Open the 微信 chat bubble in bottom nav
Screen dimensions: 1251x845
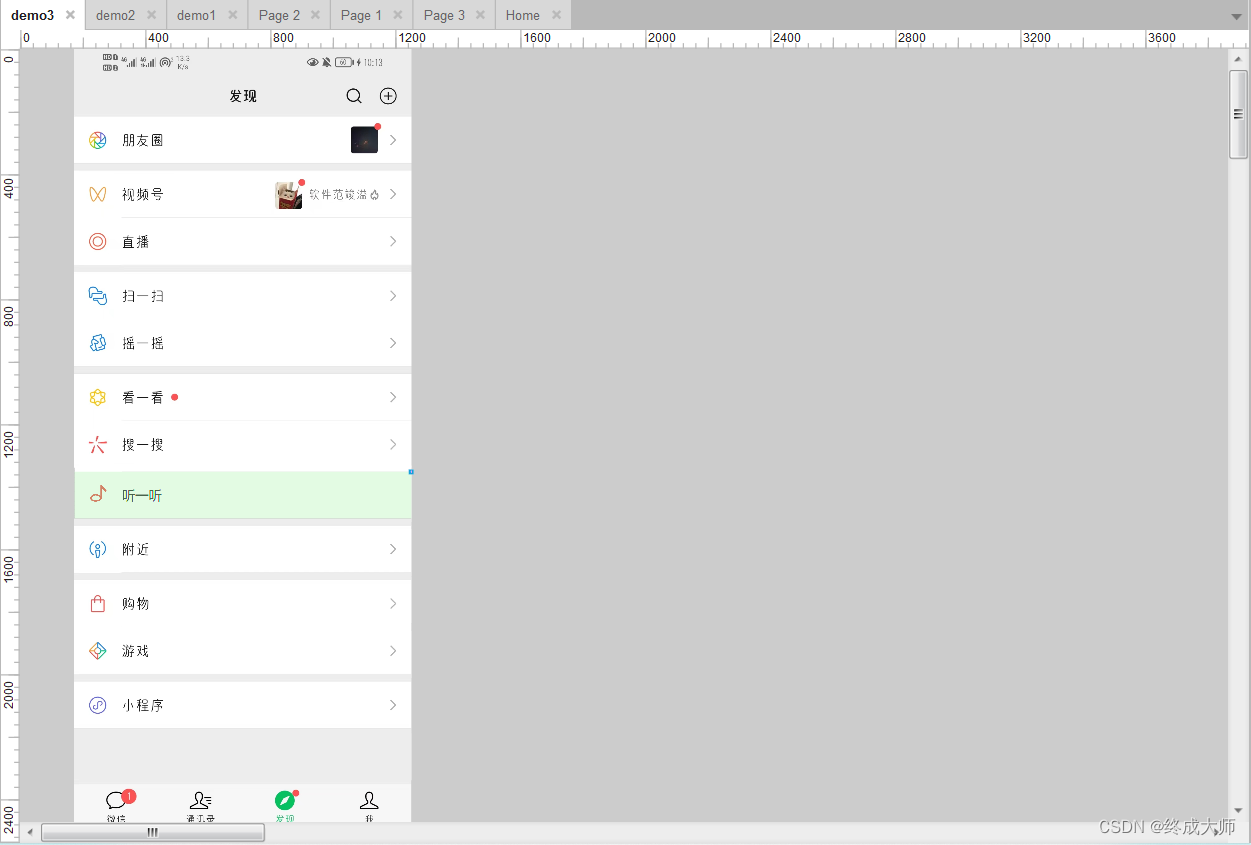click(x=116, y=799)
